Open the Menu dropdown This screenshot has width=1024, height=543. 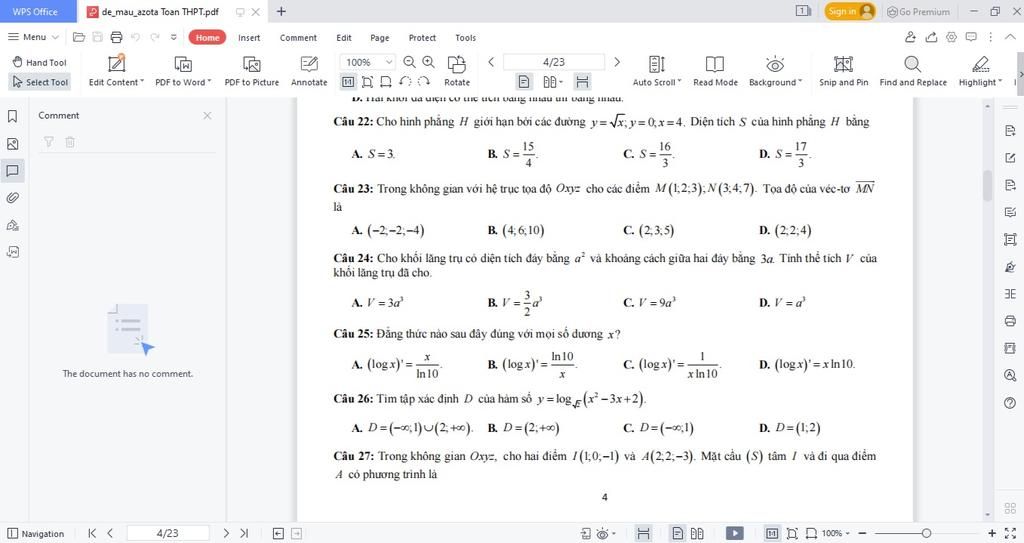(33, 37)
